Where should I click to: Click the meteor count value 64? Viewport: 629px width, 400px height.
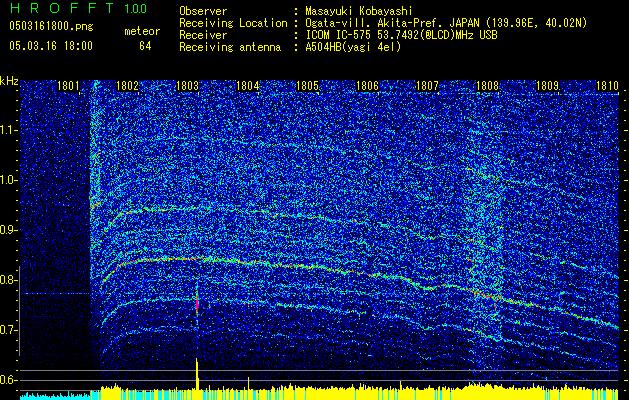pos(145,46)
